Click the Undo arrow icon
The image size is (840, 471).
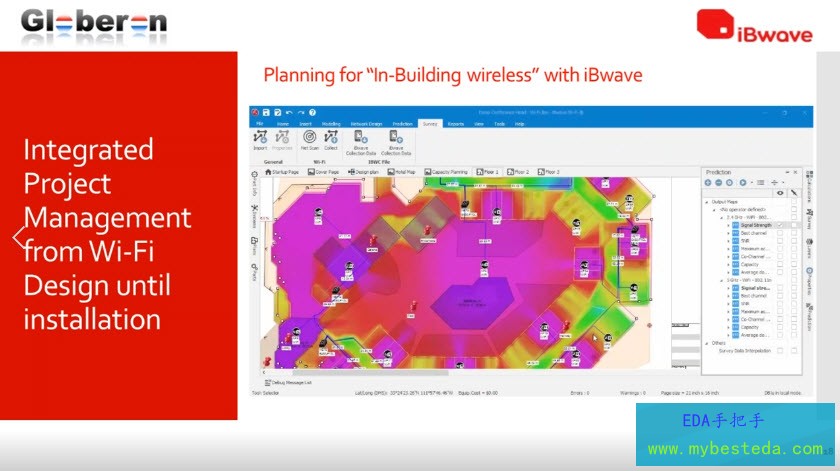click(x=289, y=112)
